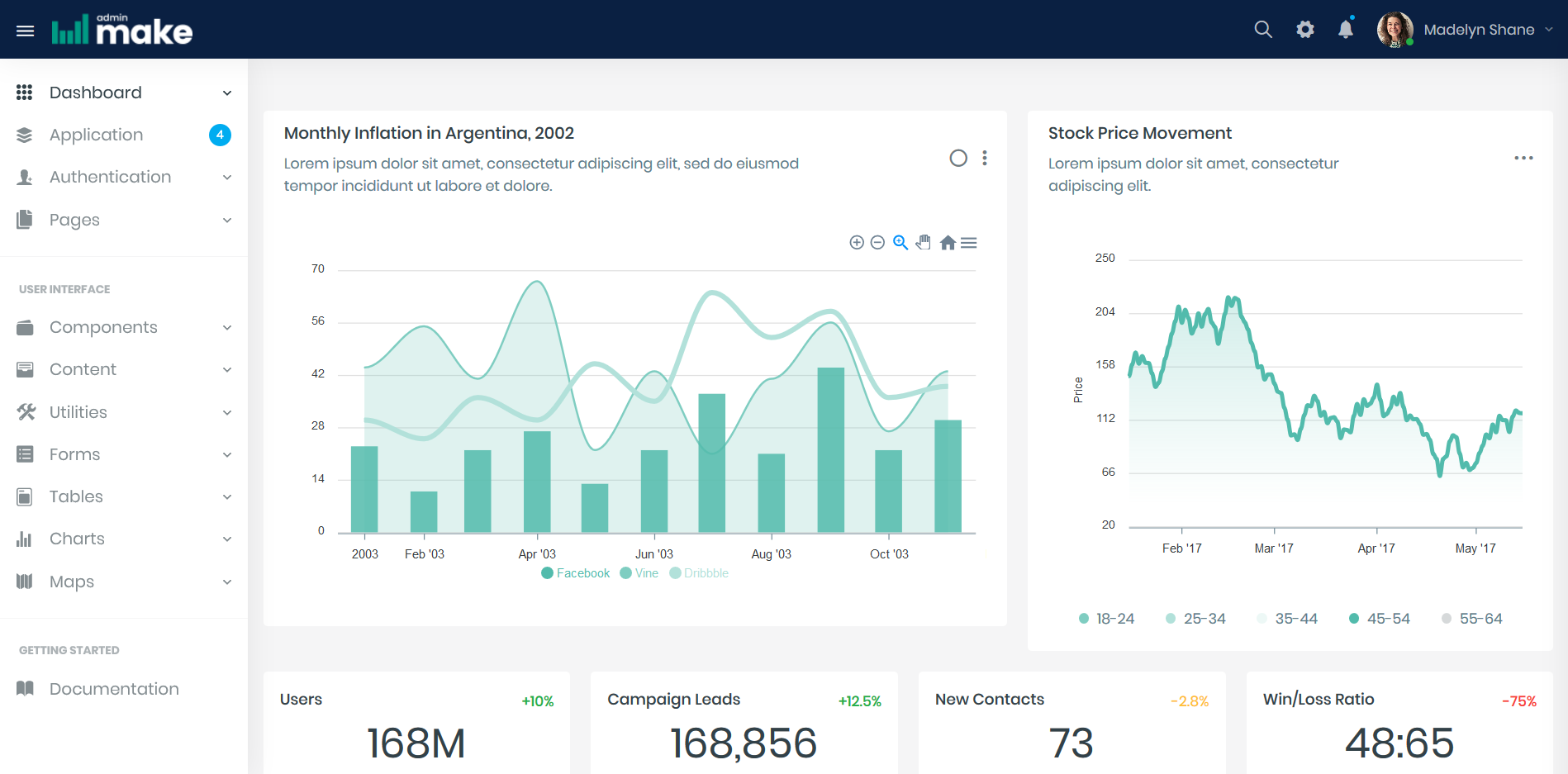
Task: Expand the Components sidebar section
Action: [124, 327]
